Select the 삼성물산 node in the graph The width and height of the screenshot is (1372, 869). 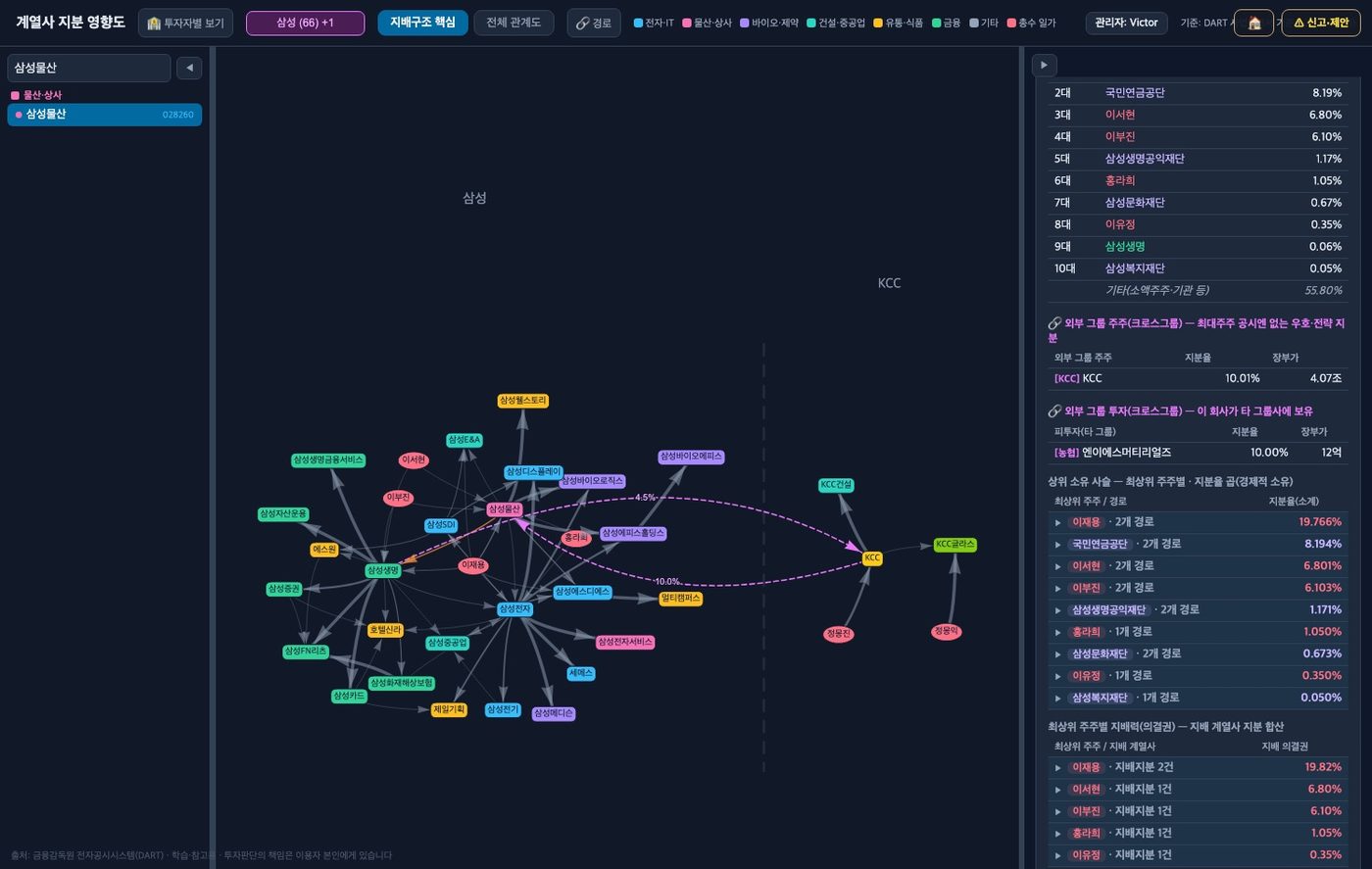point(504,509)
